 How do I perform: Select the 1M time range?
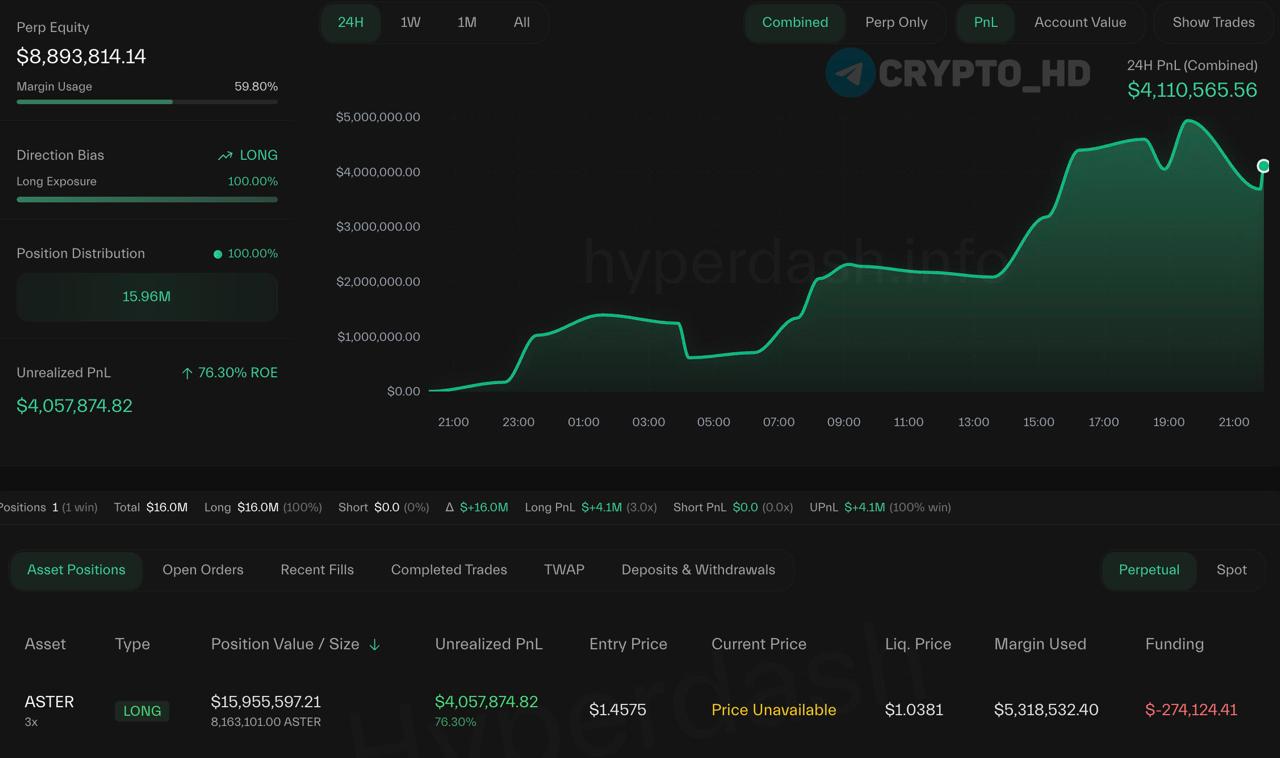467,22
